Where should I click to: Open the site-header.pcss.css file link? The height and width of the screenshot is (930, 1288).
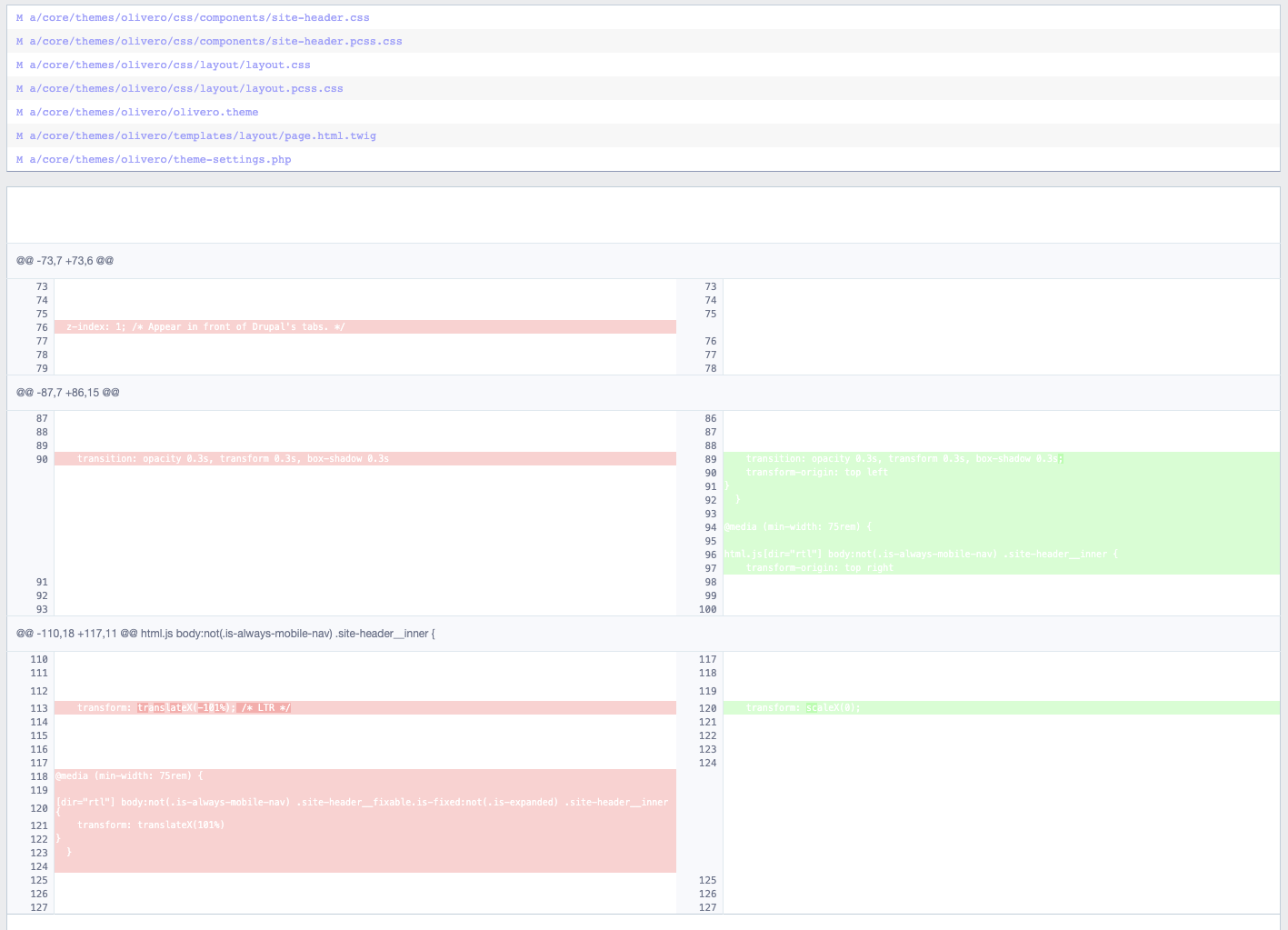pyautogui.click(x=215, y=41)
